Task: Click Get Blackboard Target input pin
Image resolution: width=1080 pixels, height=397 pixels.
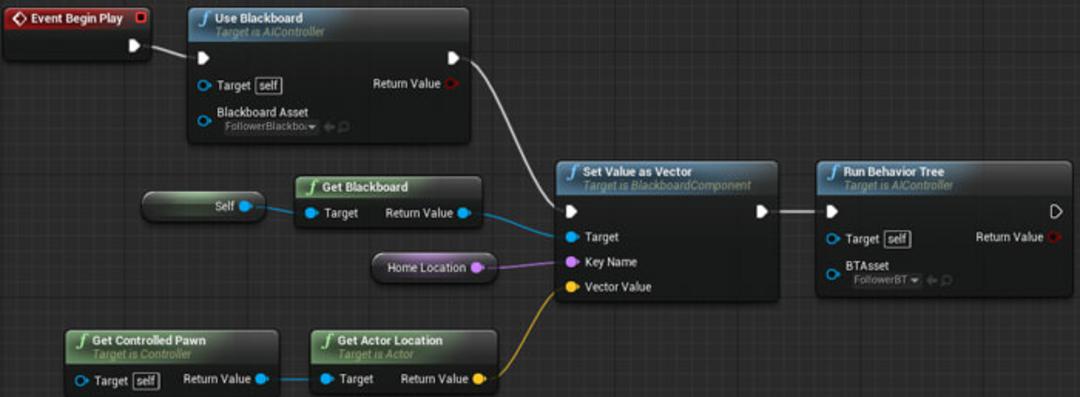Action: click(x=311, y=213)
